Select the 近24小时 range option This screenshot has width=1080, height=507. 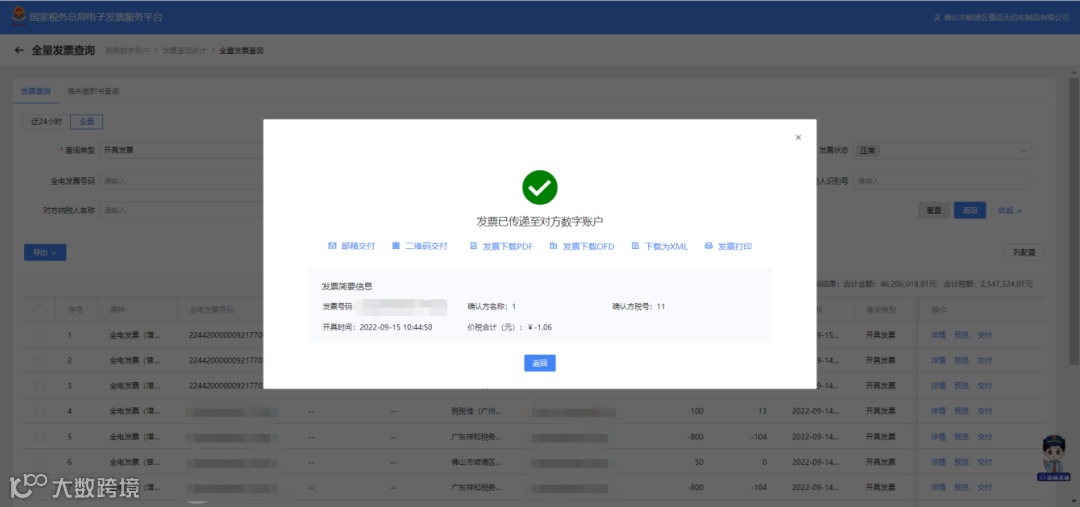[x=46, y=122]
